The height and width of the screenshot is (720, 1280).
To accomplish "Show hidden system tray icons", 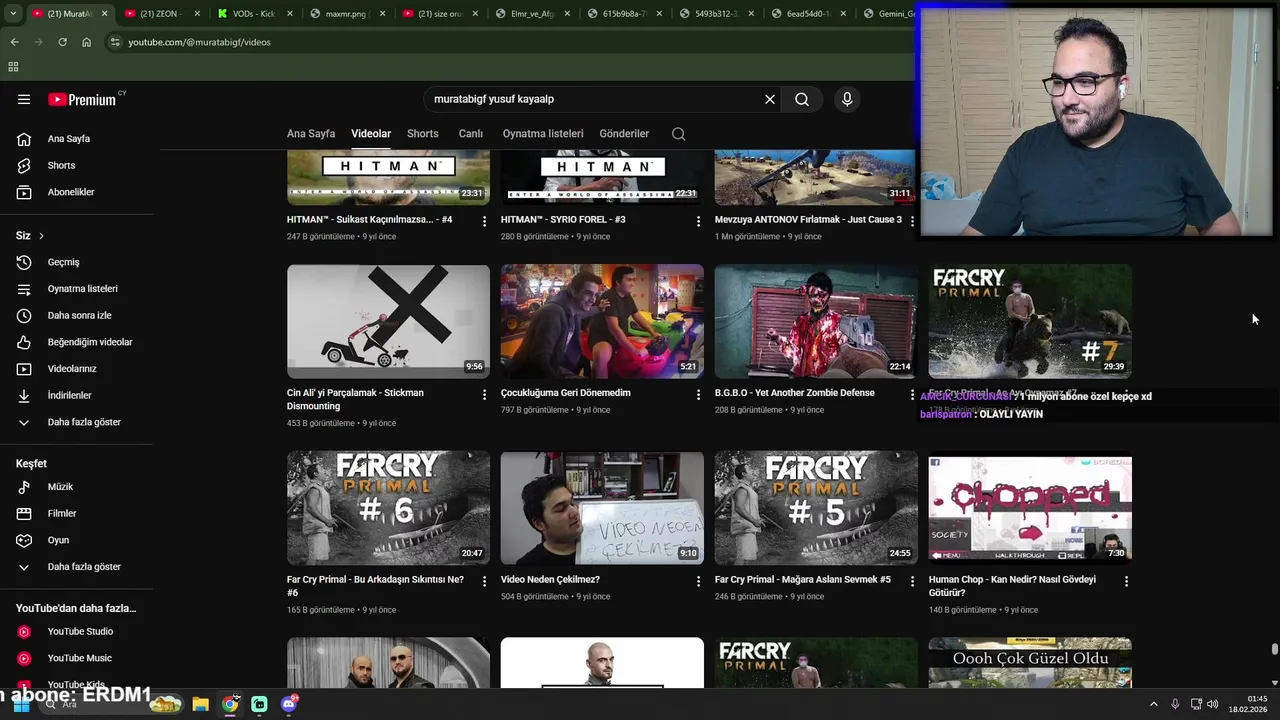I will tap(1153, 704).
